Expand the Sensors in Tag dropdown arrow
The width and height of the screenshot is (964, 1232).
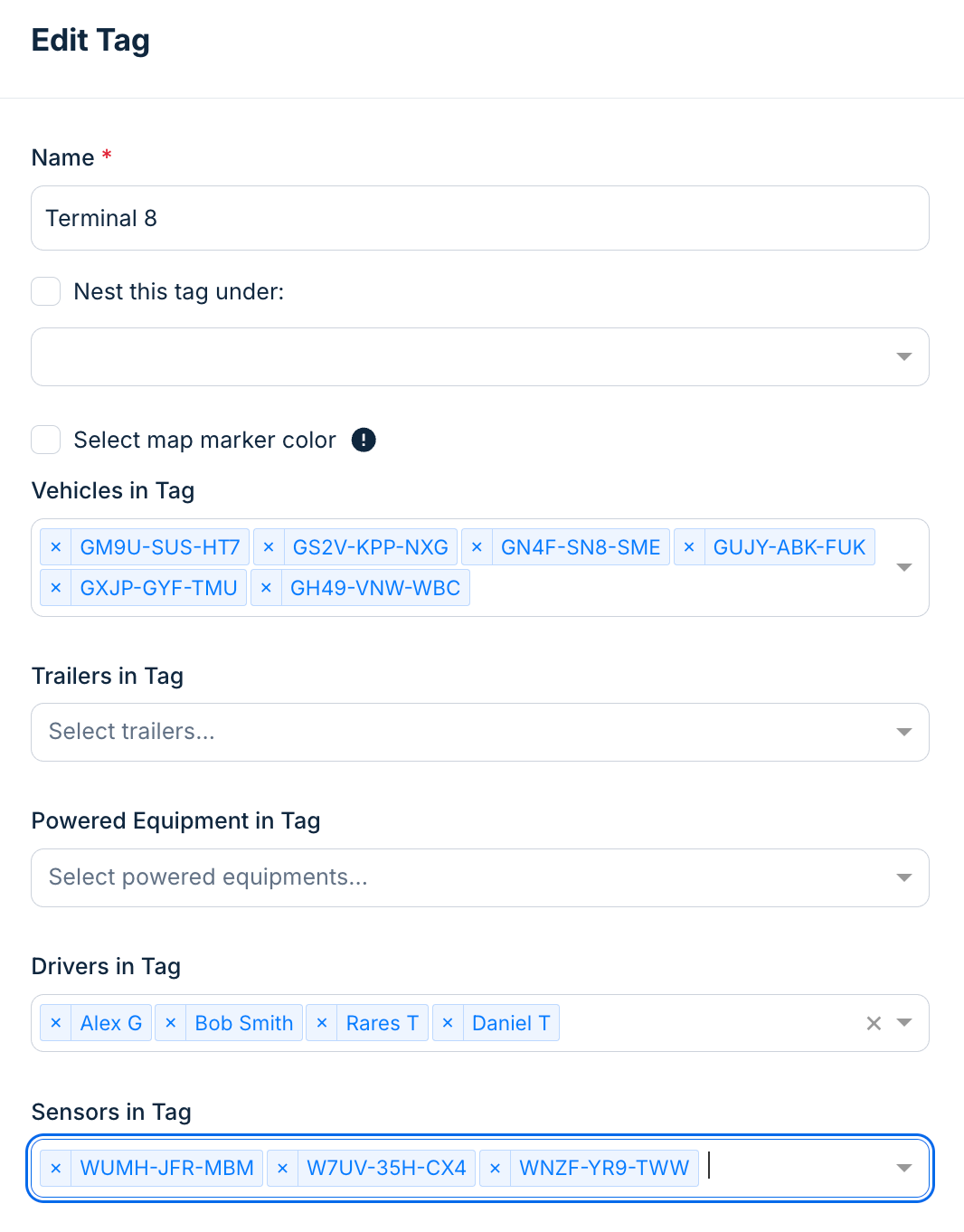coord(903,1168)
